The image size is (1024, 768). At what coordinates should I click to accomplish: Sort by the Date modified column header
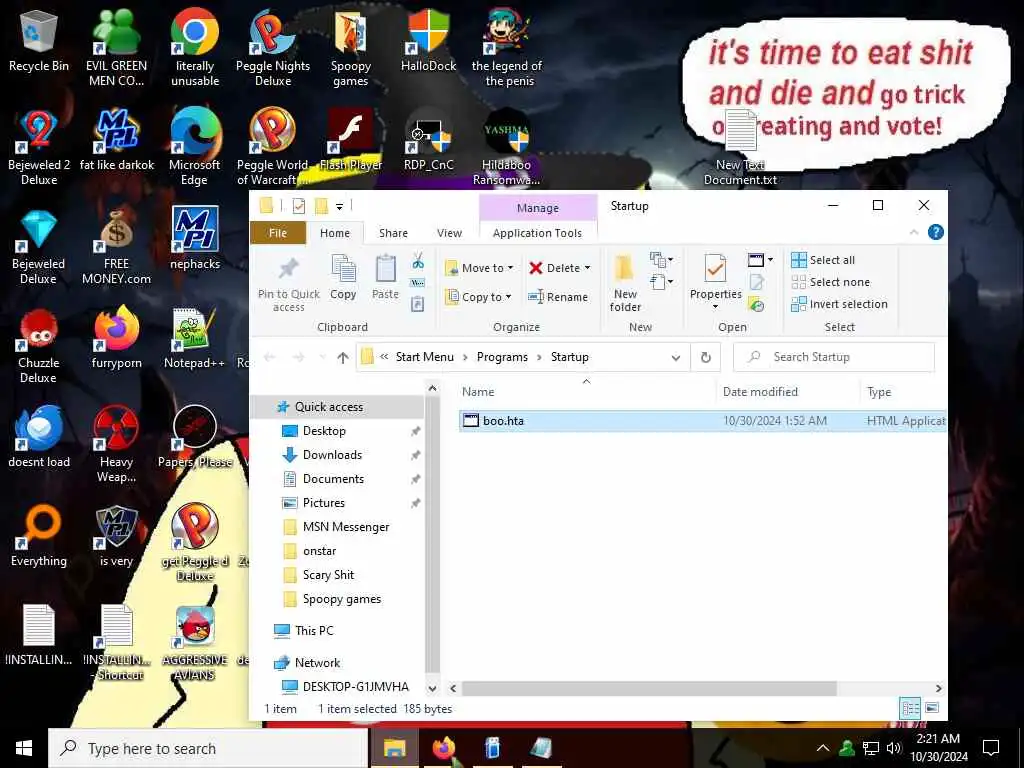[760, 392]
